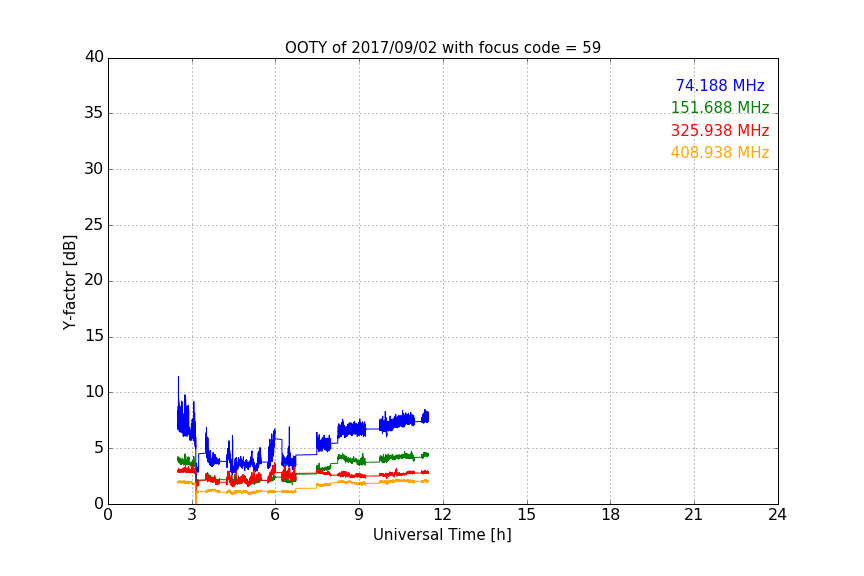Viewport: 864px width, 576px height.
Task: Click the y-axis tick label '5'
Action: (99, 448)
